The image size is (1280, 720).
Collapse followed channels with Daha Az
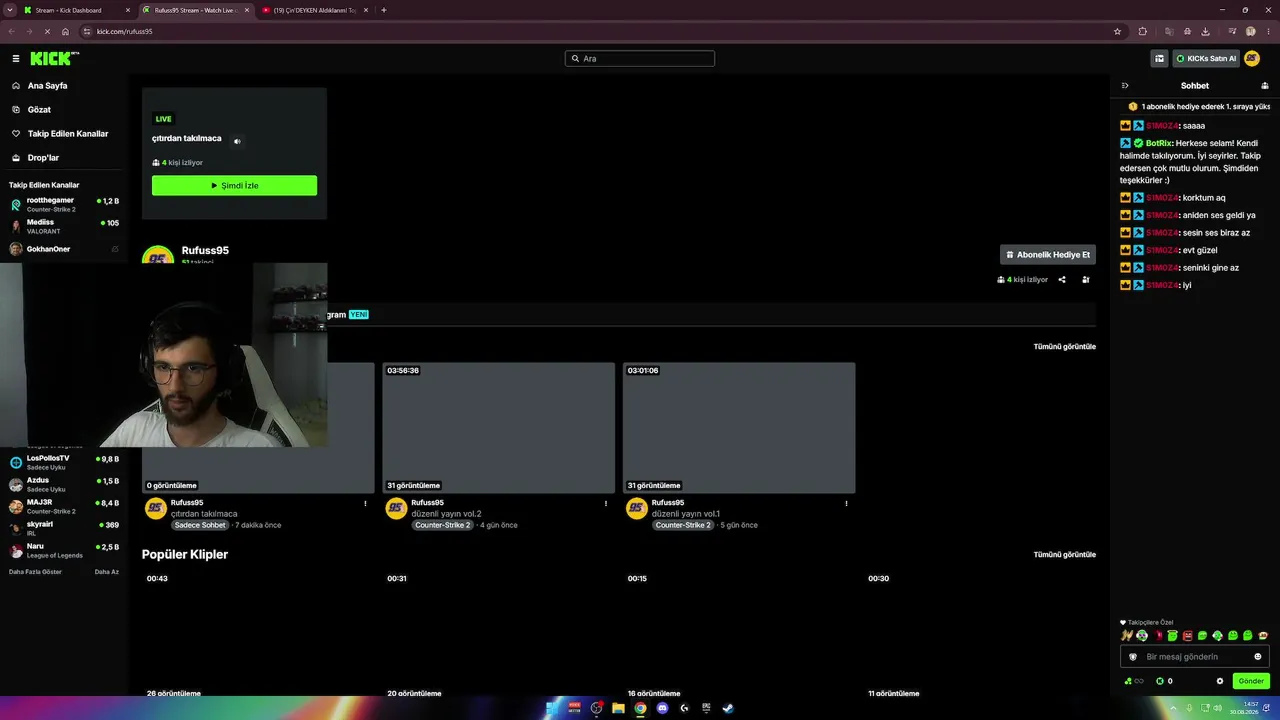pos(107,572)
